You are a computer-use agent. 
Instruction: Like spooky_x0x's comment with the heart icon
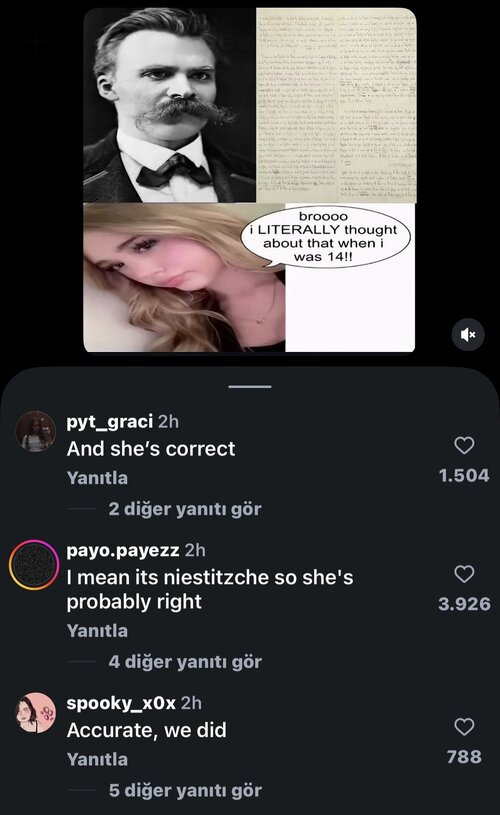pyautogui.click(x=464, y=727)
